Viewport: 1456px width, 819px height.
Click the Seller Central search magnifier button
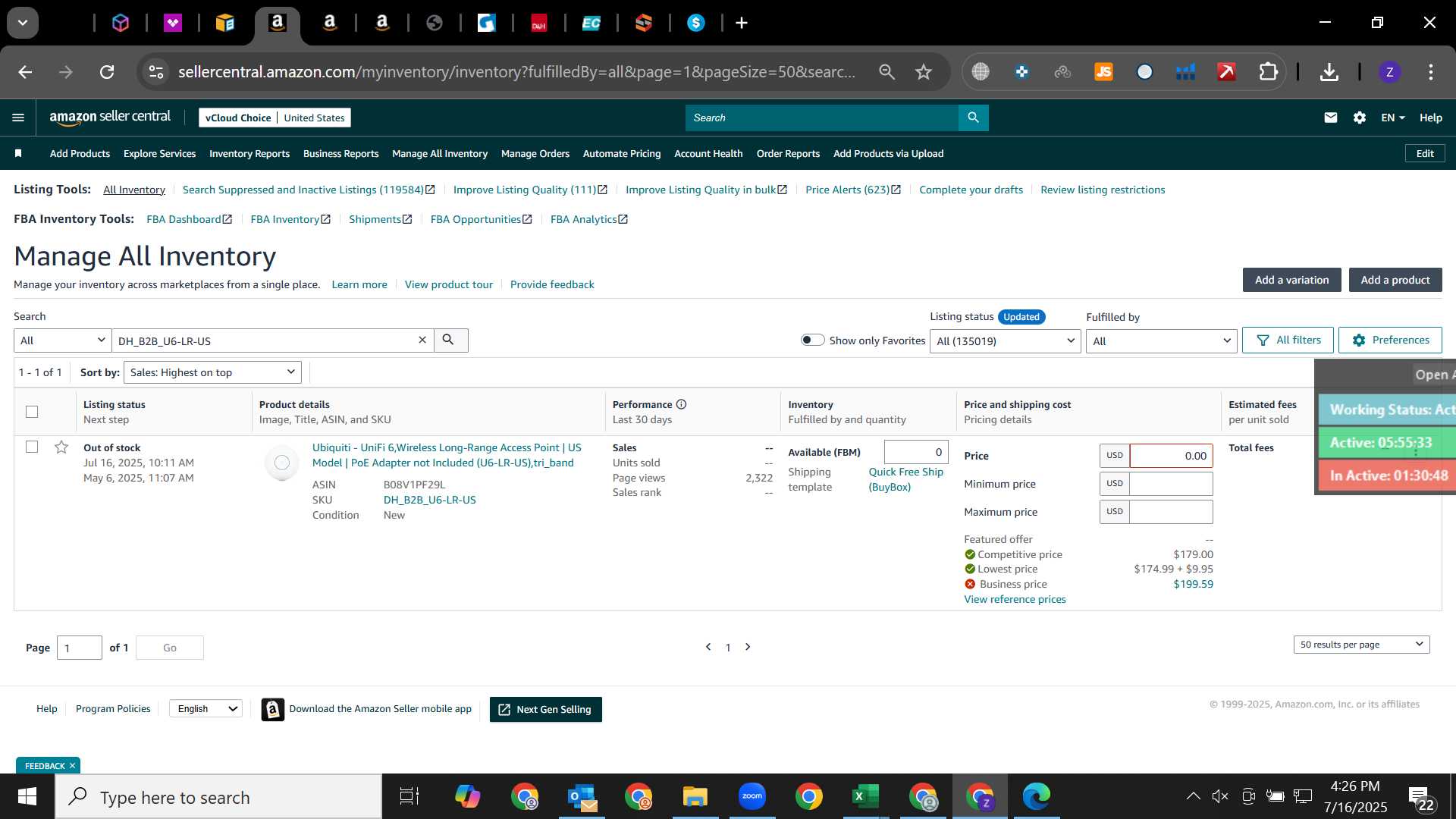(x=973, y=118)
